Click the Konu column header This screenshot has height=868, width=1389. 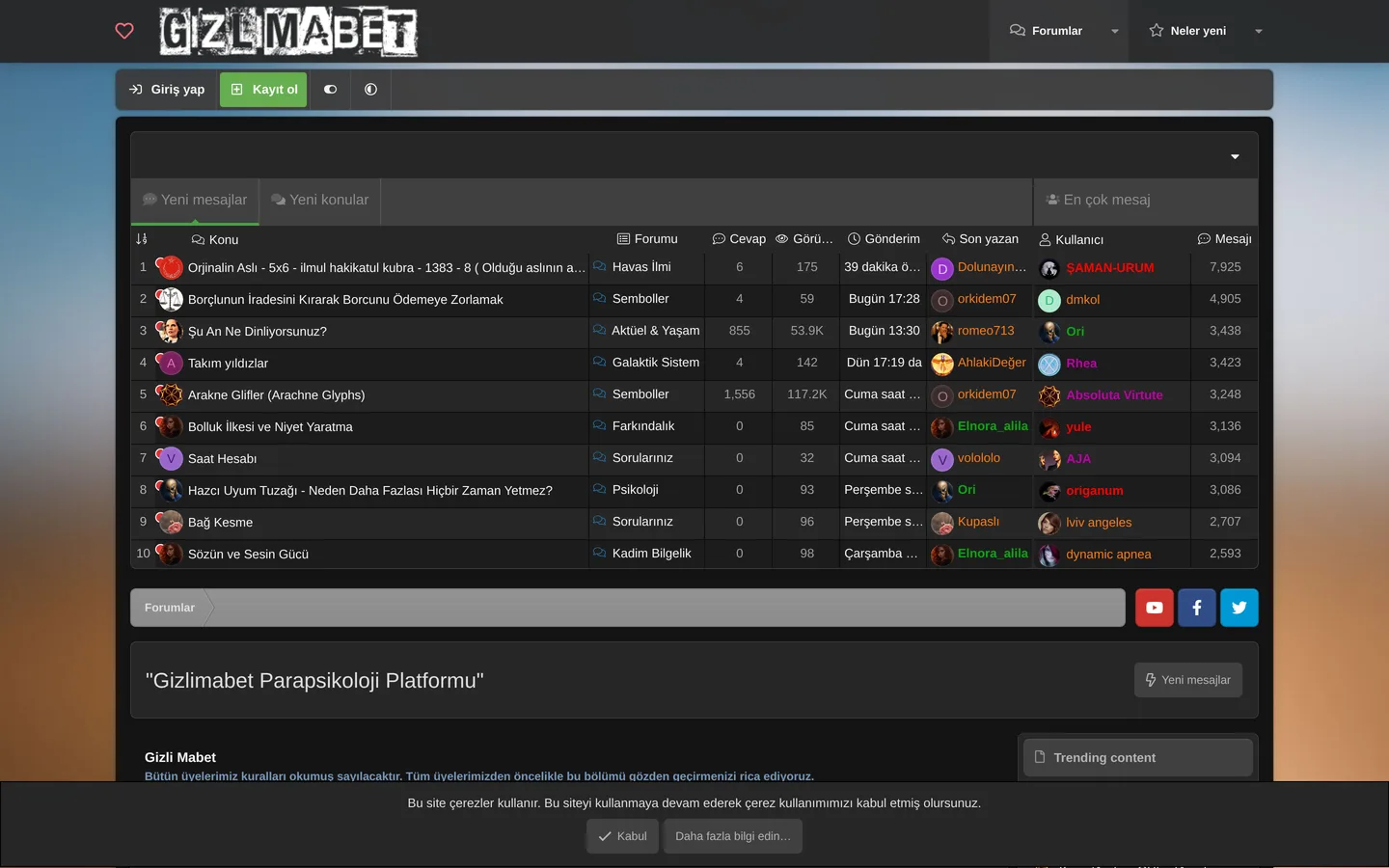pos(215,239)
